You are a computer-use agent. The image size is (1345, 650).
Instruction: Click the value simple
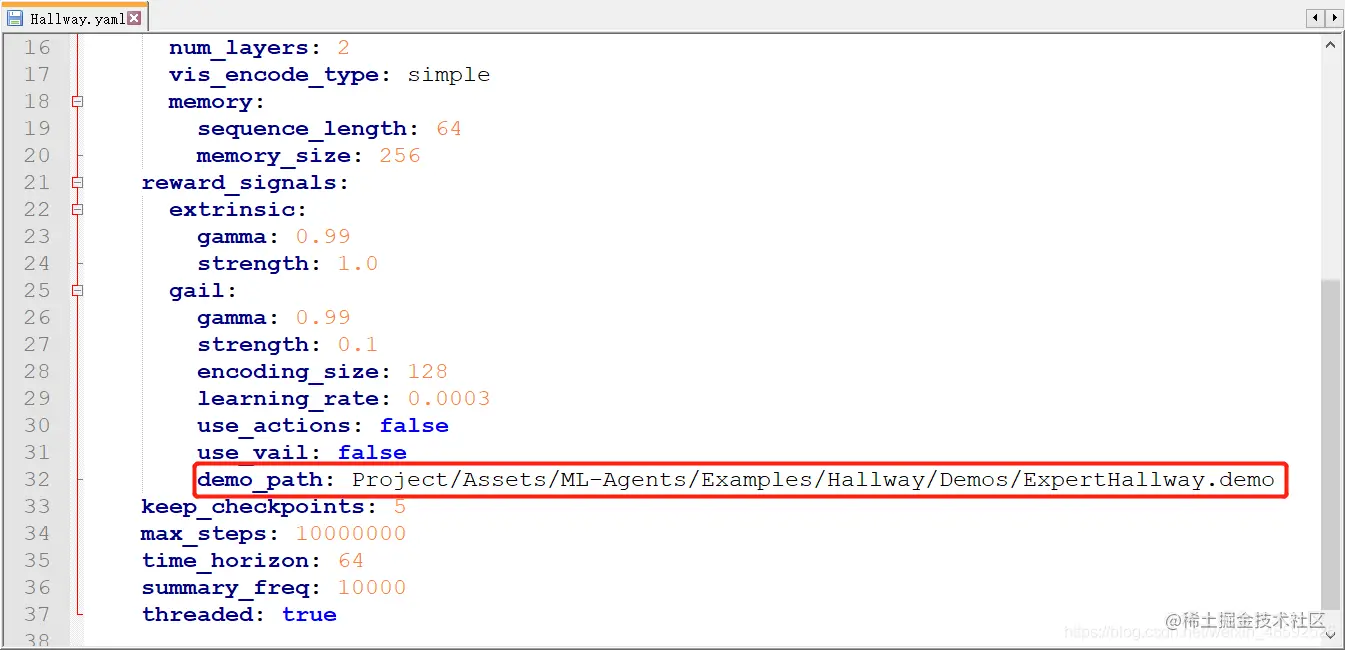coord(448,75)
